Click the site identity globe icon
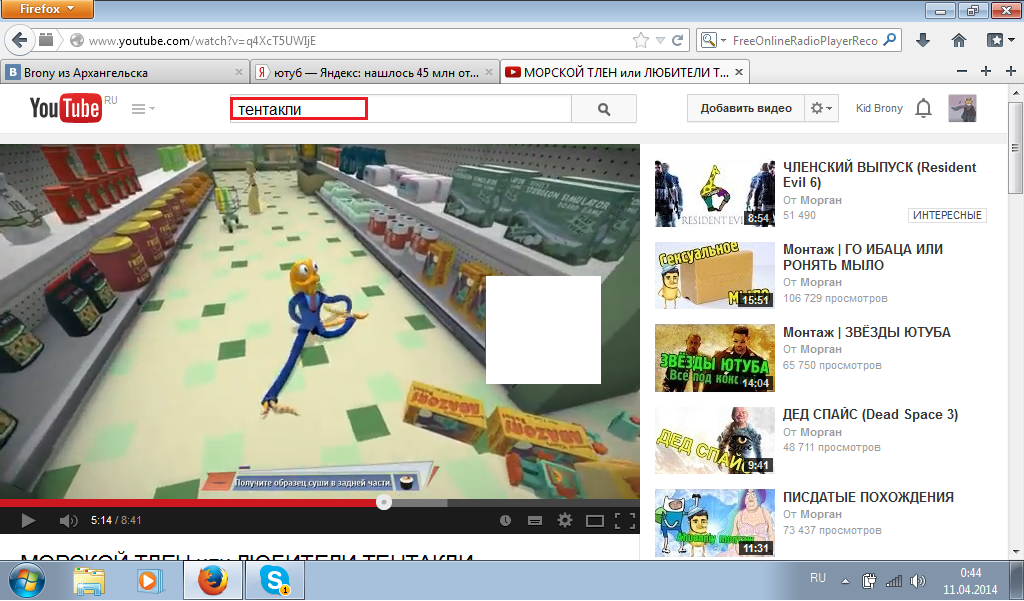This screenshot has height=601, width=1024. coord(77,41)
